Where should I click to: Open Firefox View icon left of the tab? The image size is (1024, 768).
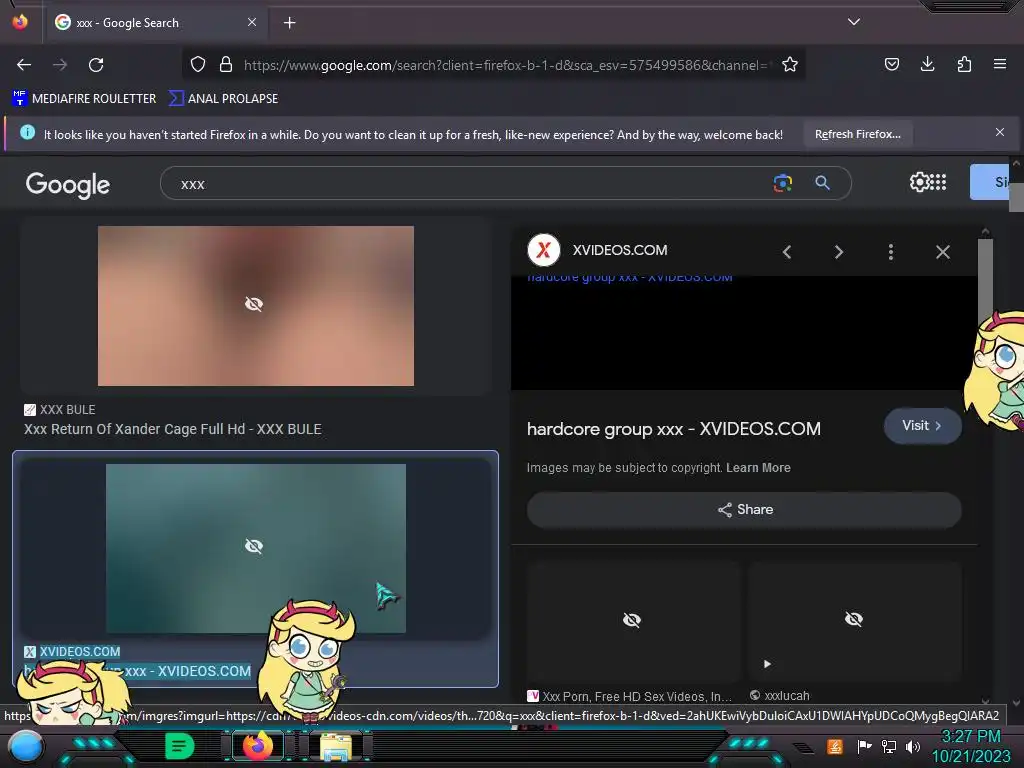(20, 22)
